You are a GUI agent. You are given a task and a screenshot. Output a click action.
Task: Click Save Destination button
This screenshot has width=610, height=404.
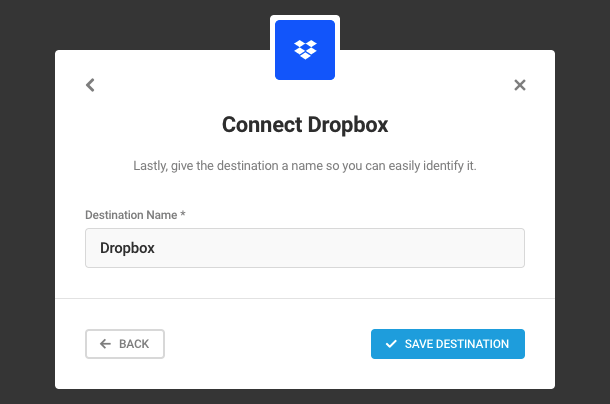(x=448, y=344)
